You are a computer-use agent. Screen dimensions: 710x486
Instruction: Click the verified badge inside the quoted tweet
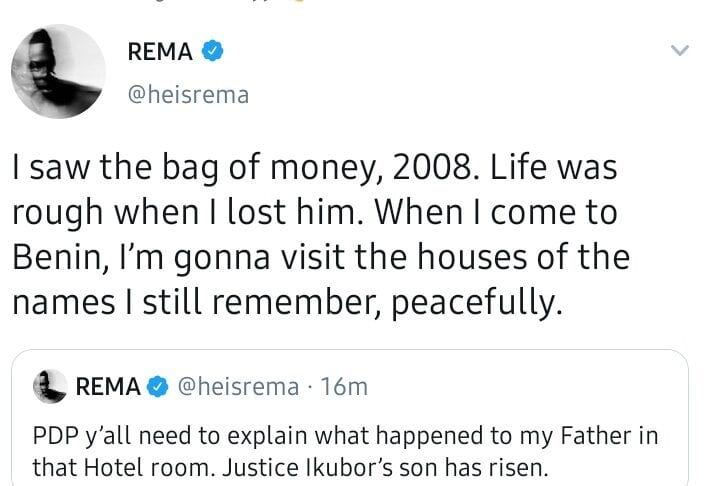click(x=157, y=387)
